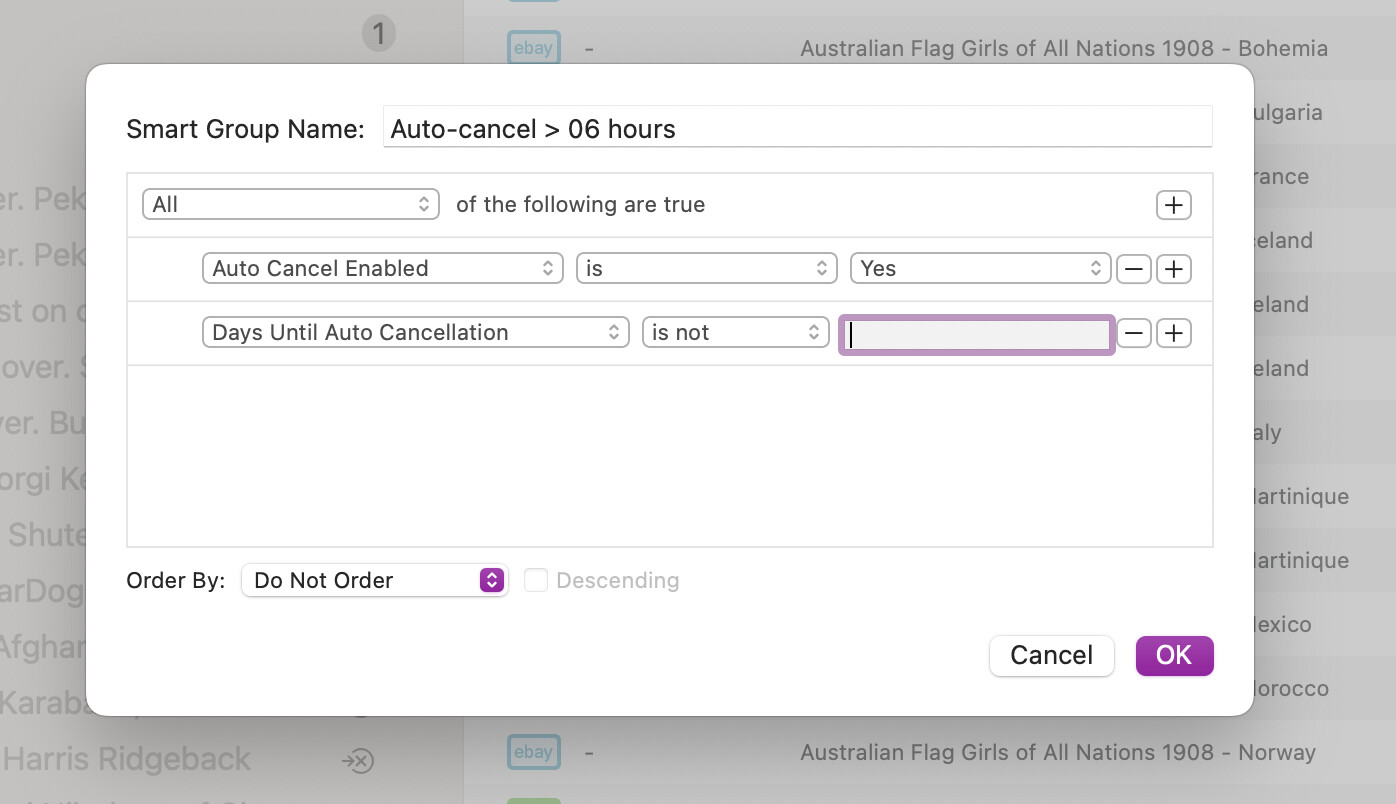Add a rule after Days Until Auto Cancellation
Screen dimensions: 1396x804
pos(1173,333)
